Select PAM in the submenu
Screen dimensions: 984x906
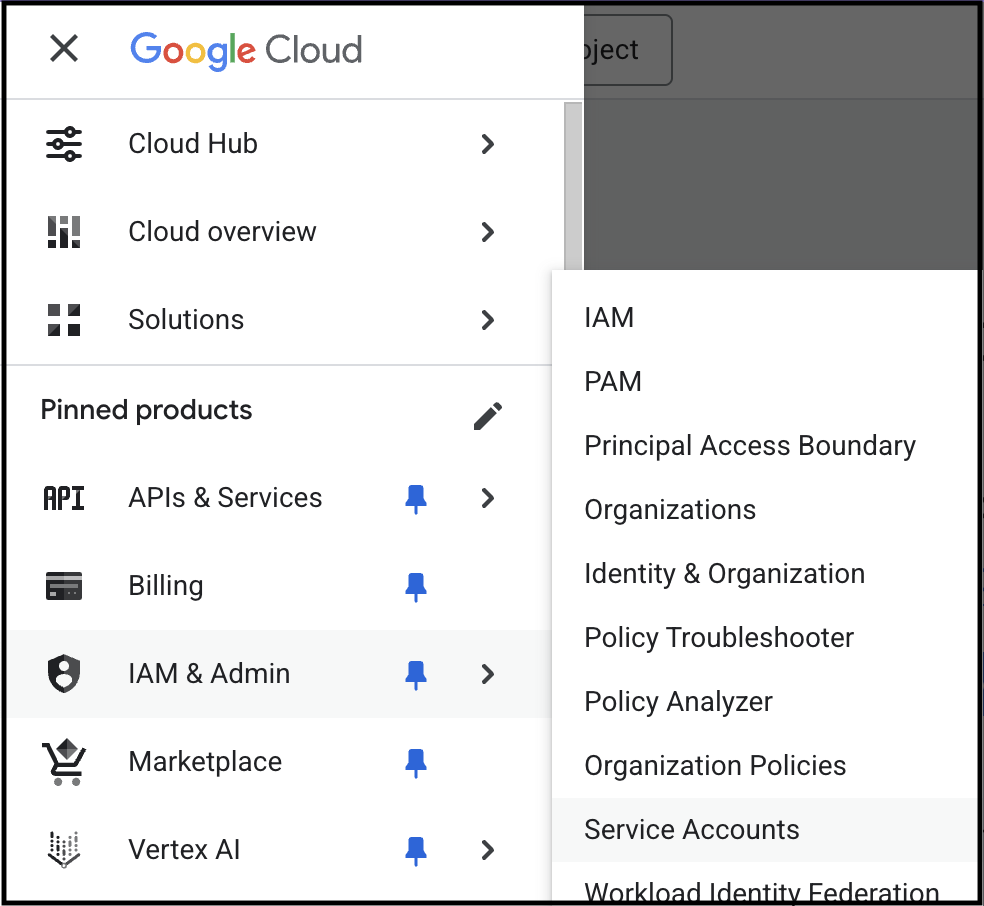(x=764, y=381)
